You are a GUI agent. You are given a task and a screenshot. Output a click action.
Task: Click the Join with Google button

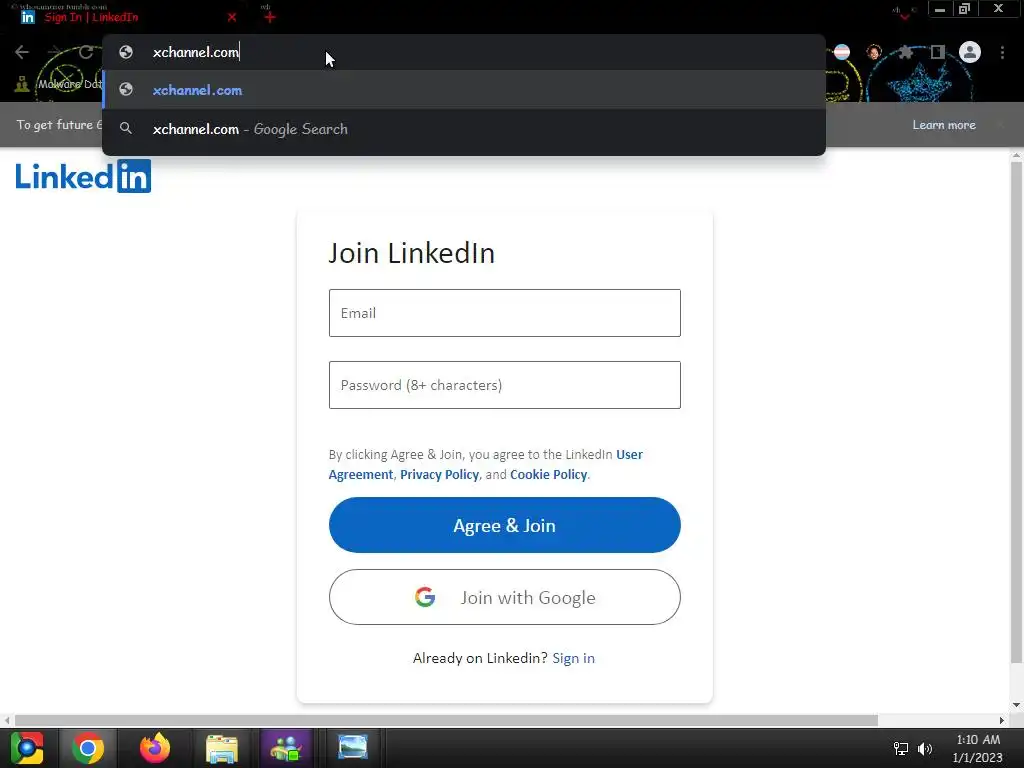click(x=505, y=597)
